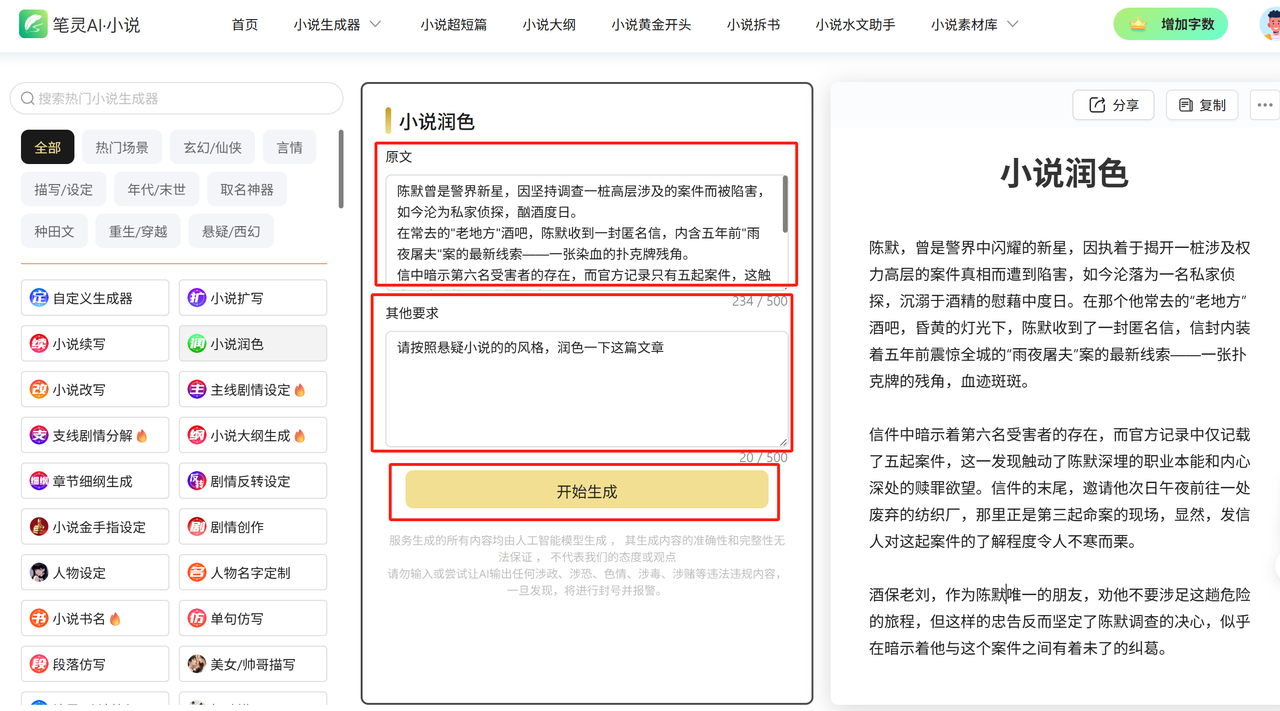Click the 小说大纲生成 icon
Viewport: 1280px width, 711px height.
[x=197, y=435]
